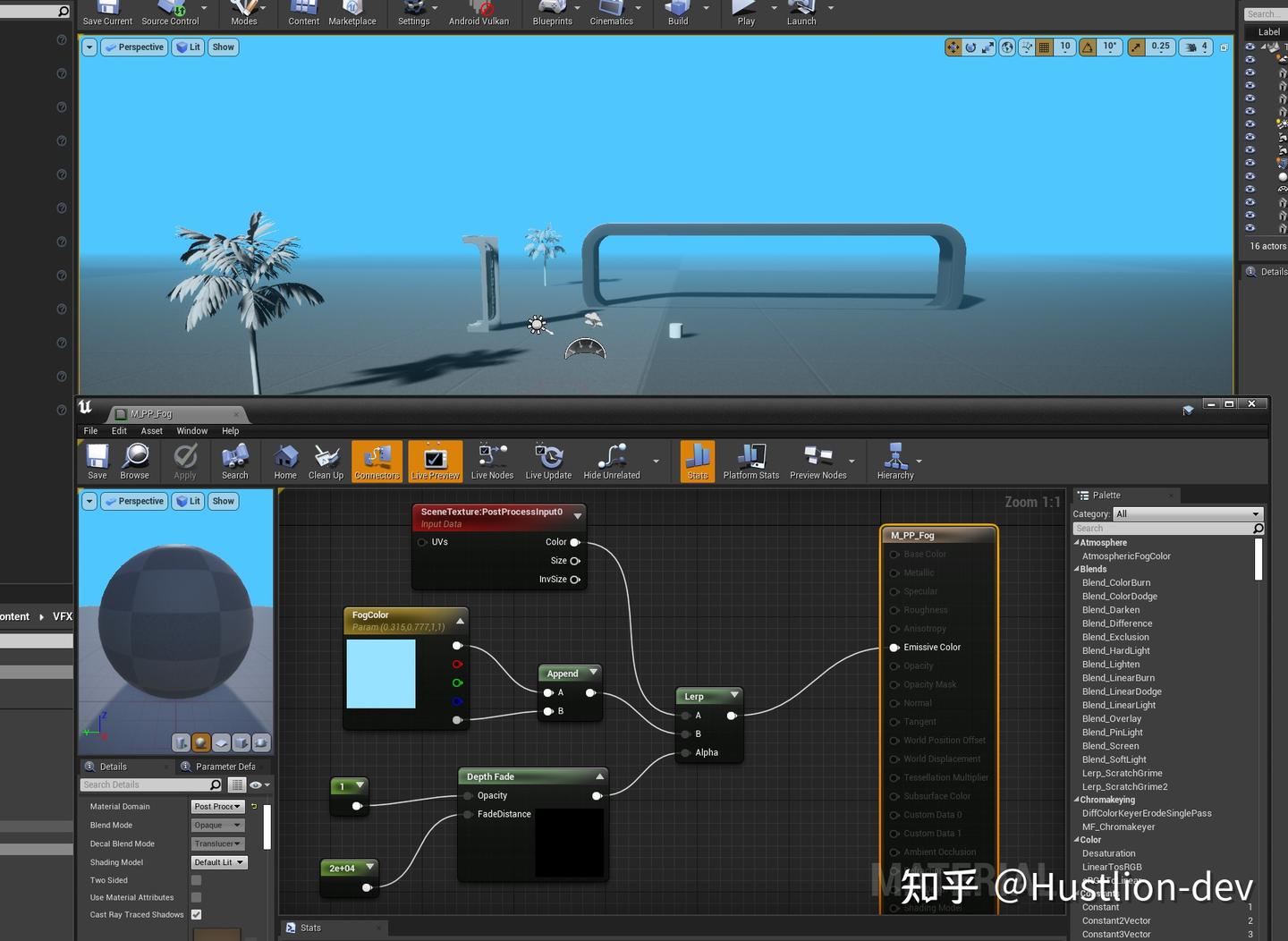Enable Use Material Attributes

pos(196,897)
